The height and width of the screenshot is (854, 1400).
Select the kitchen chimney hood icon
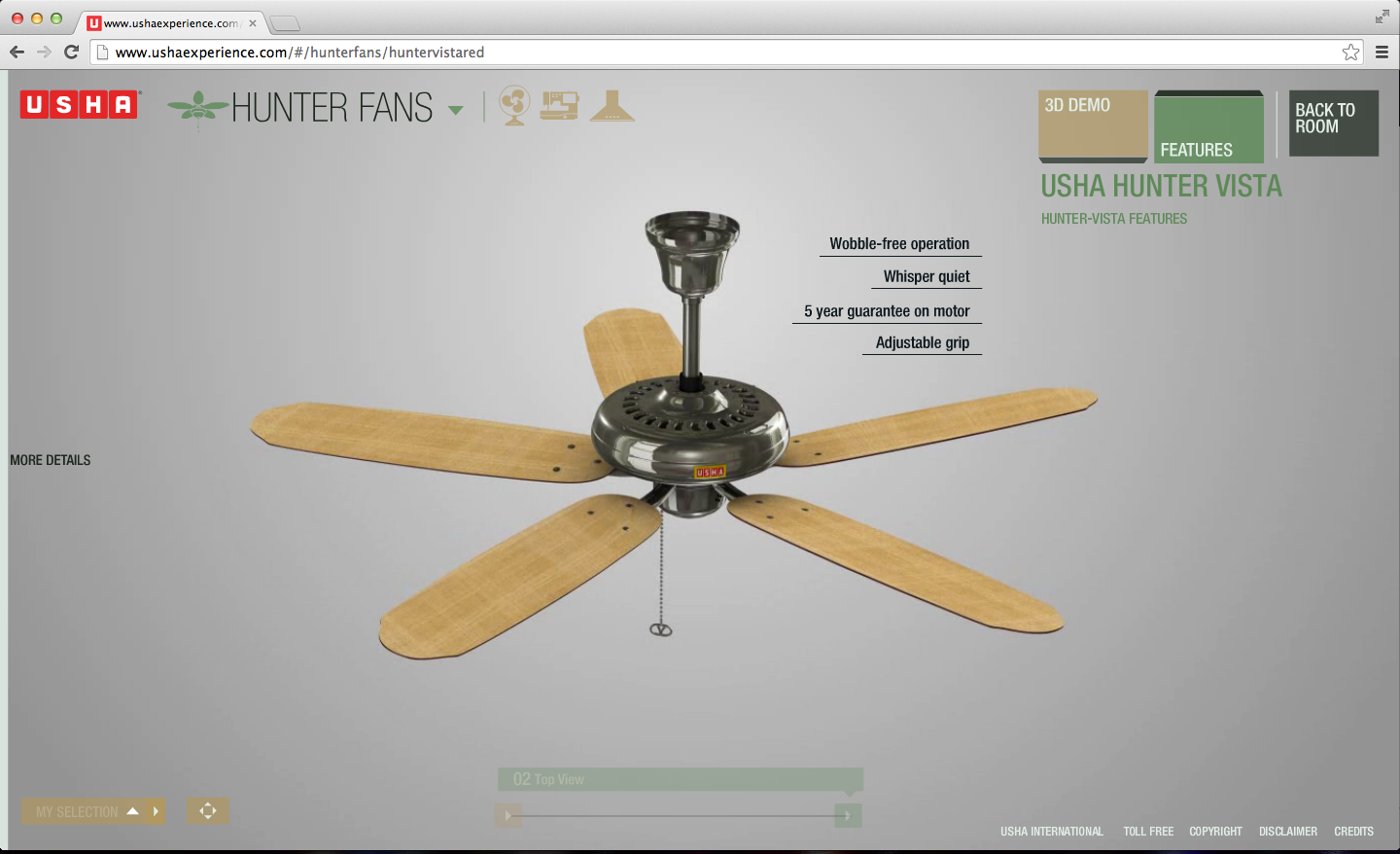click(612, 105)
